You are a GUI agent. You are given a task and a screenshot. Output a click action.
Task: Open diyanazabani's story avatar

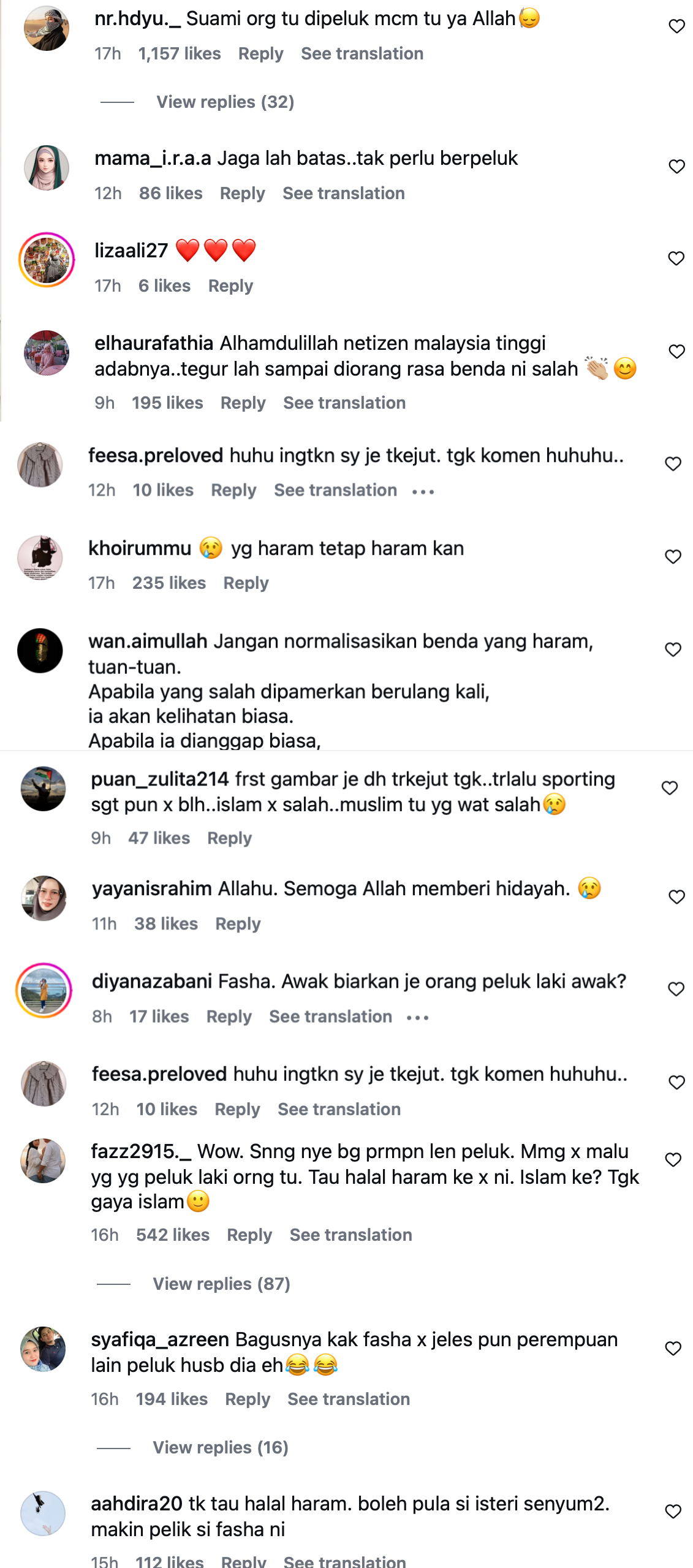click(x=44, y=990)
